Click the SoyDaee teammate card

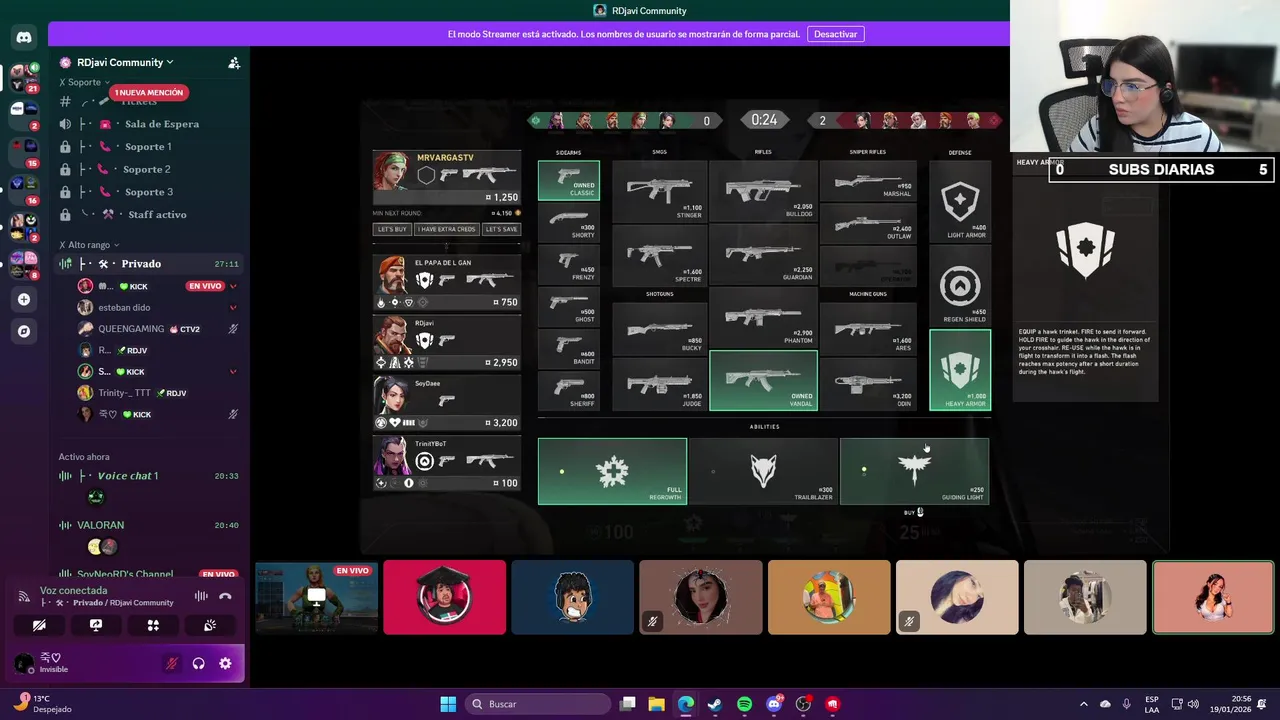coord(447,403)
